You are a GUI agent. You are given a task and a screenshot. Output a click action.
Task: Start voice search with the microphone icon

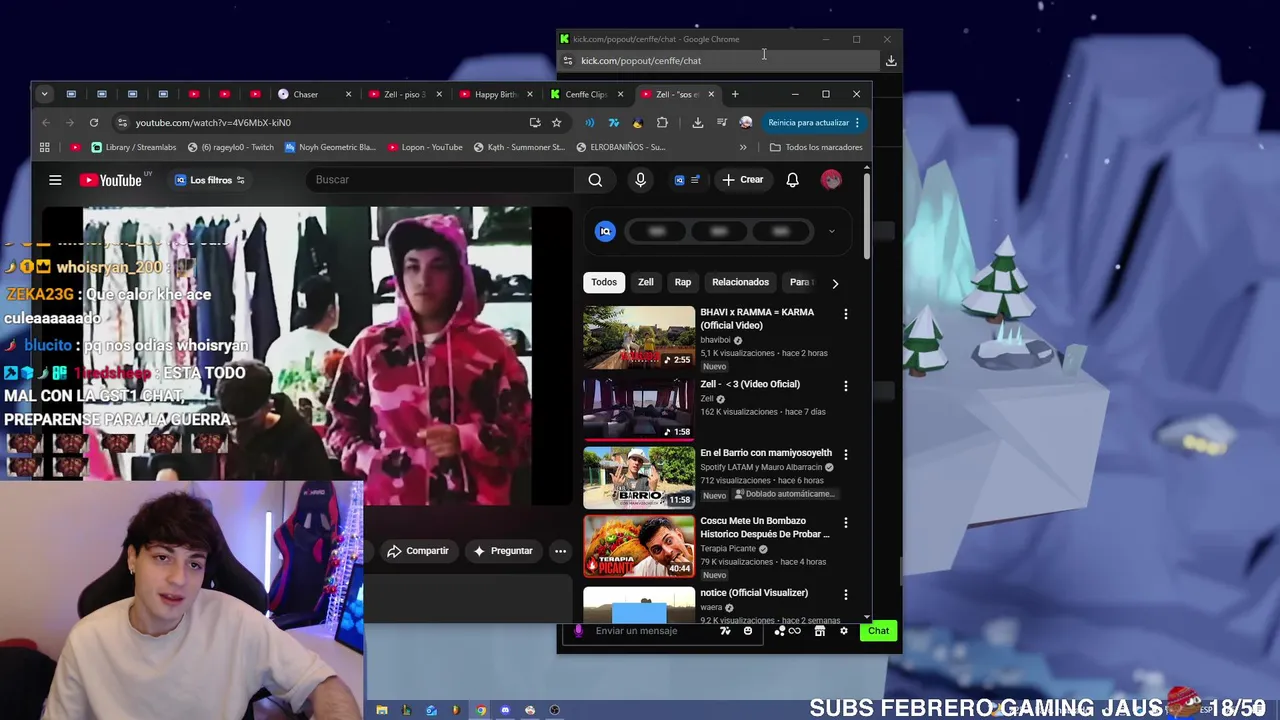640,180
